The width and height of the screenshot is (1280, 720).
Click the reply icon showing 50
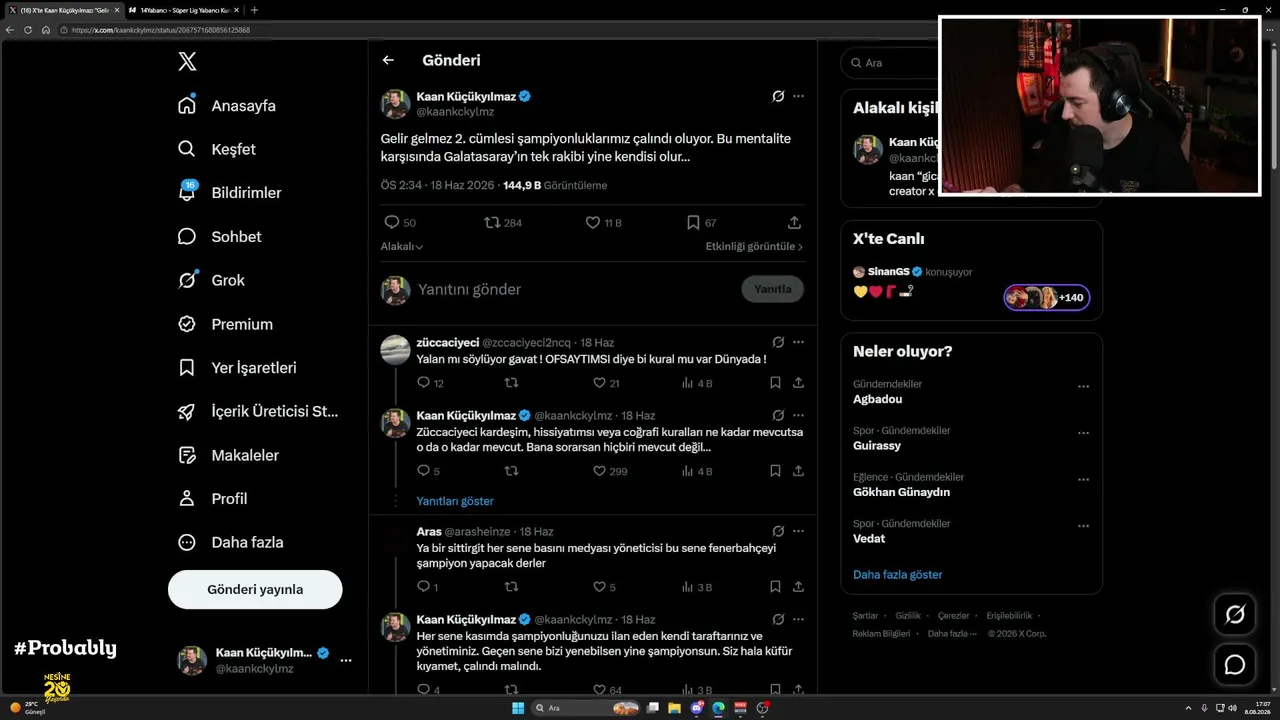(392, 222)
